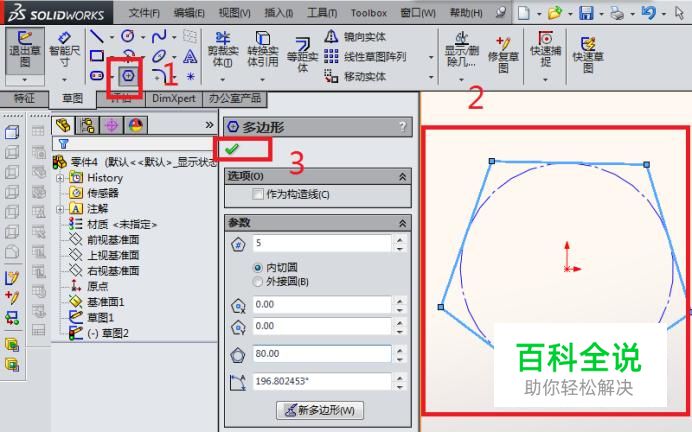The width and height of the screenshot is (692, 432).
Task: Click the Open folder icon
Action: 555,13
